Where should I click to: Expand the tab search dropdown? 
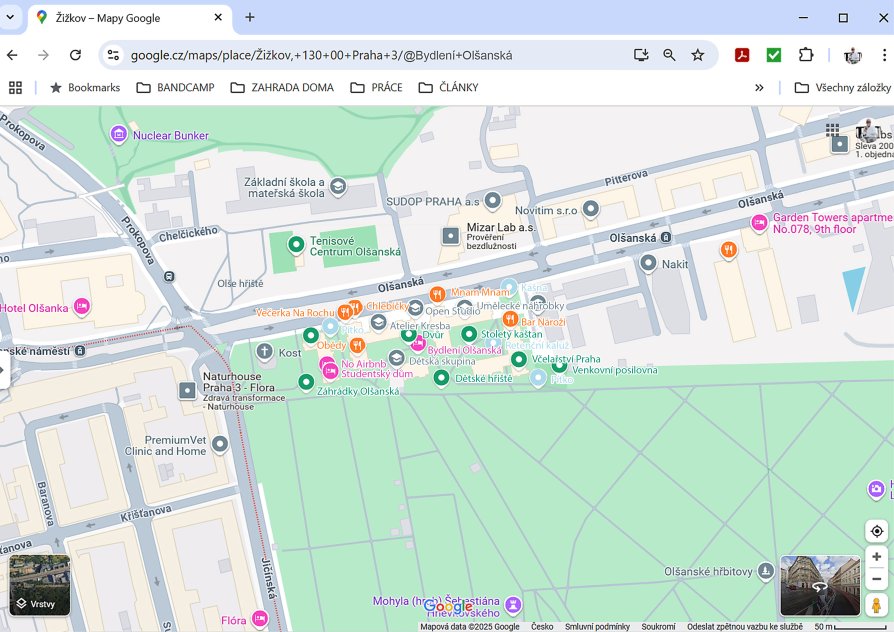point(10,17)
